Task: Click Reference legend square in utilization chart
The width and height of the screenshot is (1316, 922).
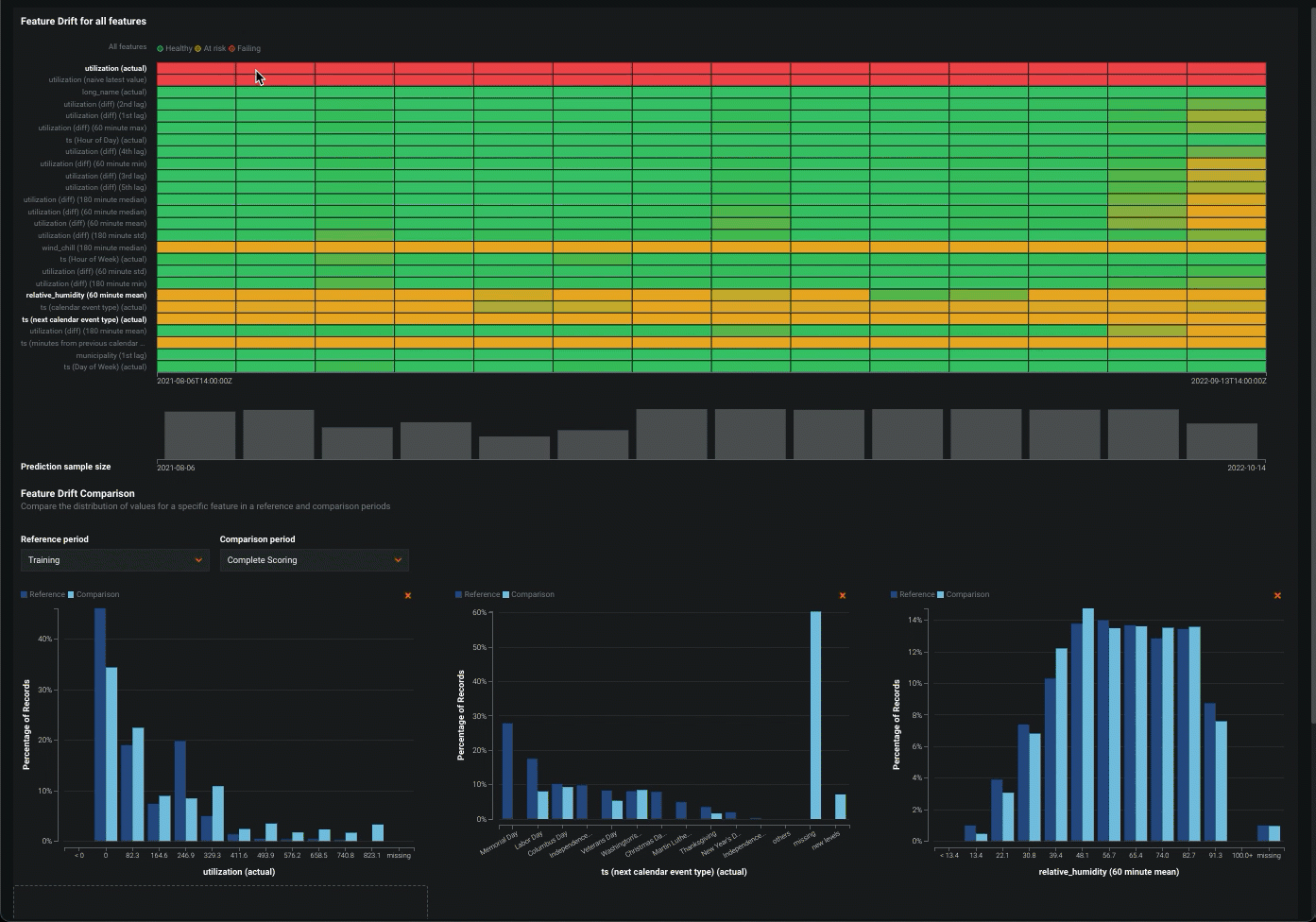Action: tap(25, 595)
